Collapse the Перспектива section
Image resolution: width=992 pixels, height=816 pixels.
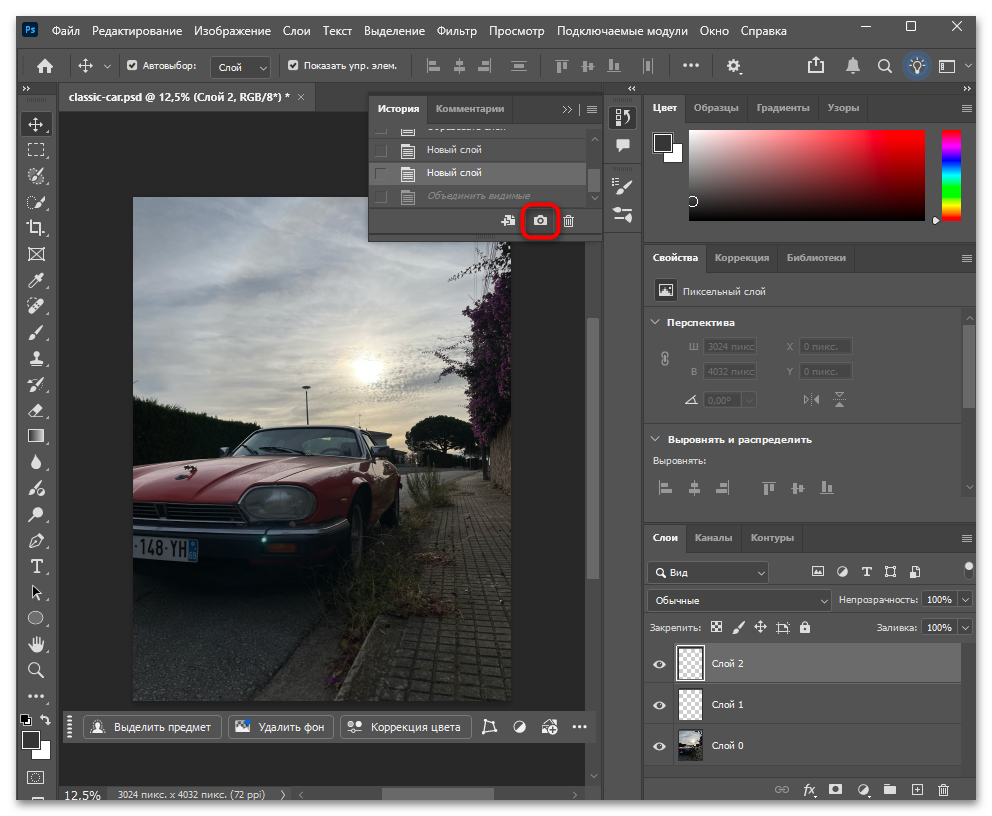(x=656, y=323)
